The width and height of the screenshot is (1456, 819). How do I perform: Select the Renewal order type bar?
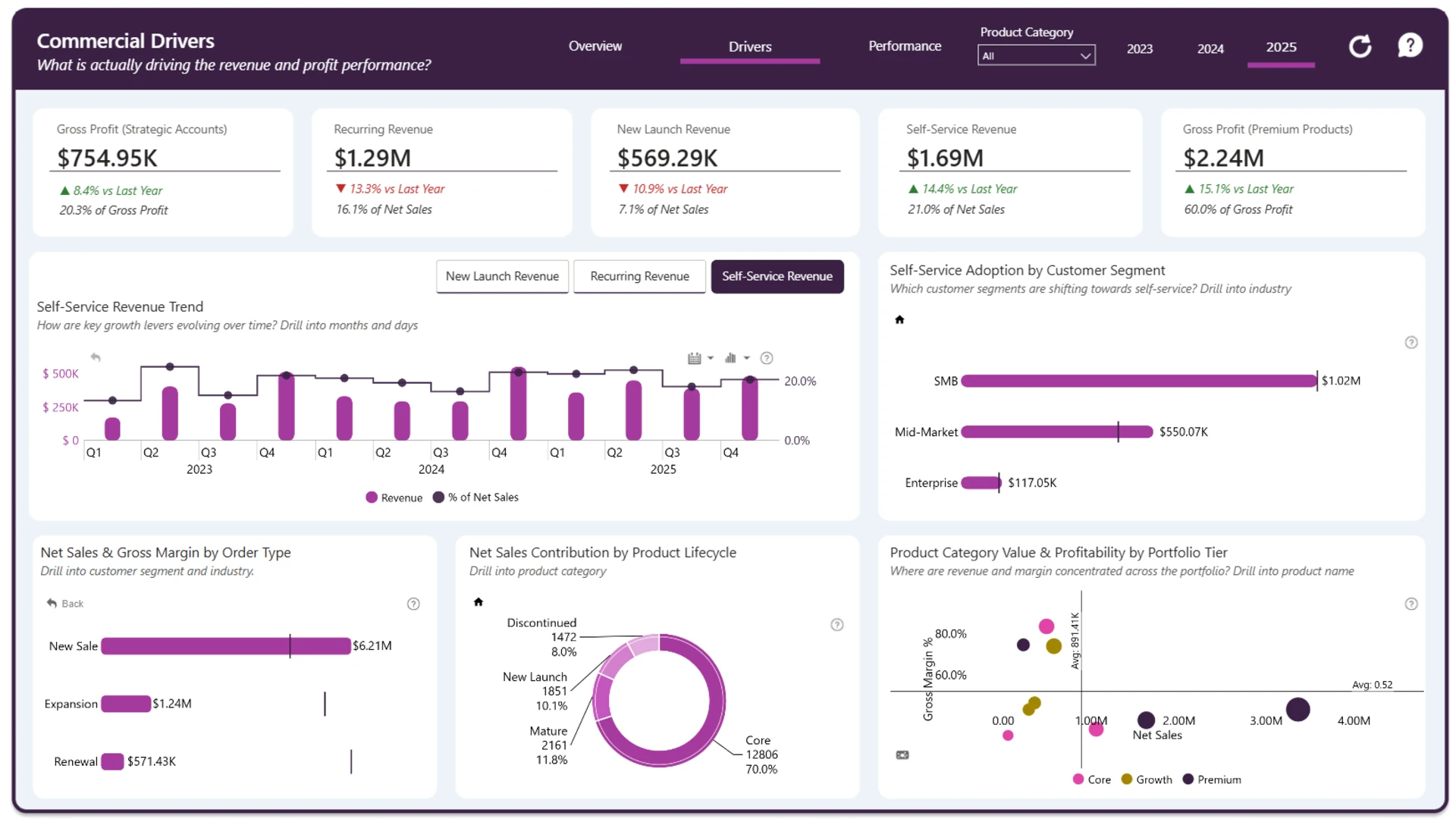[x=112, y=761]
